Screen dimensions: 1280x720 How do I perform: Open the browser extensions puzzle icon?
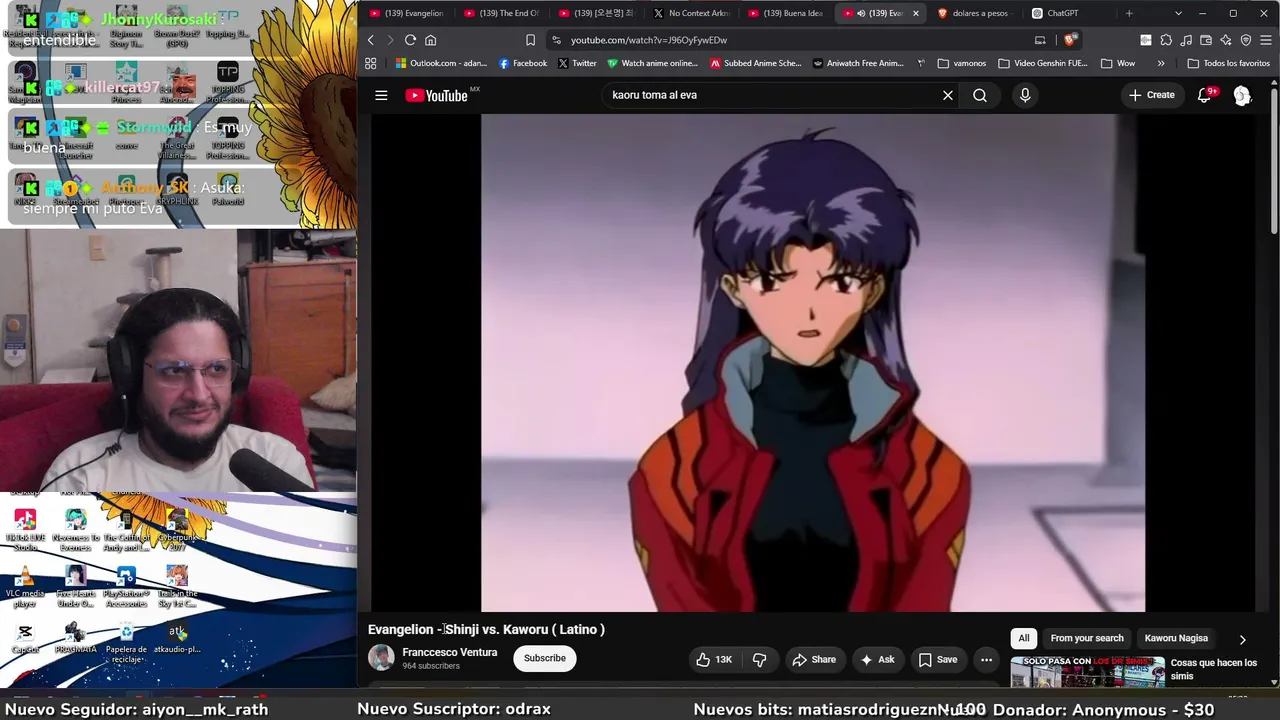pyautogui.click(x=1166, y=40)
